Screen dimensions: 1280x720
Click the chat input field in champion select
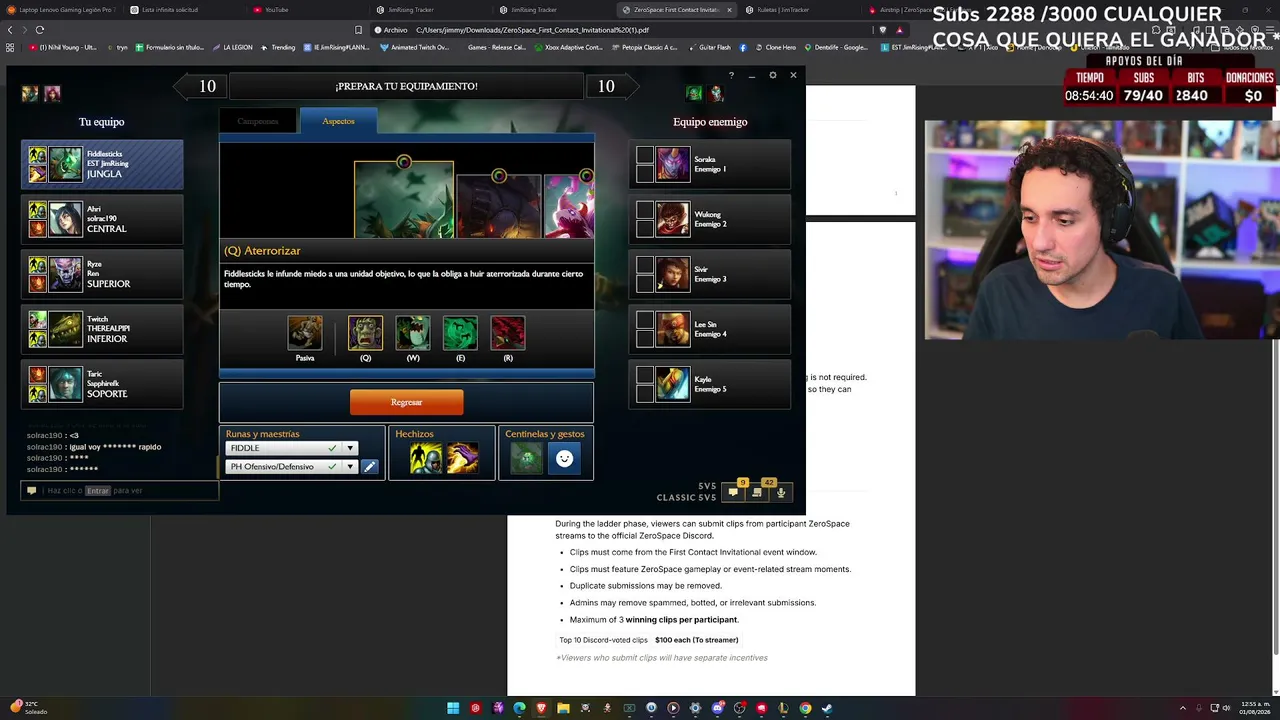119,491
